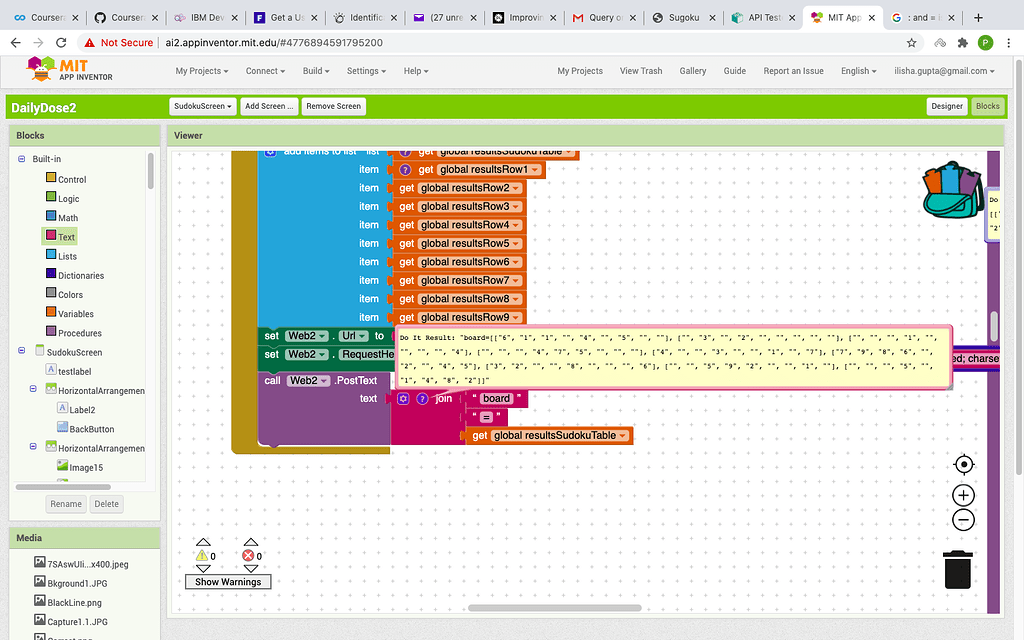
Task: Open the global resultsSudokuTable dropdown in join
Action: click(x=622, y=436)
